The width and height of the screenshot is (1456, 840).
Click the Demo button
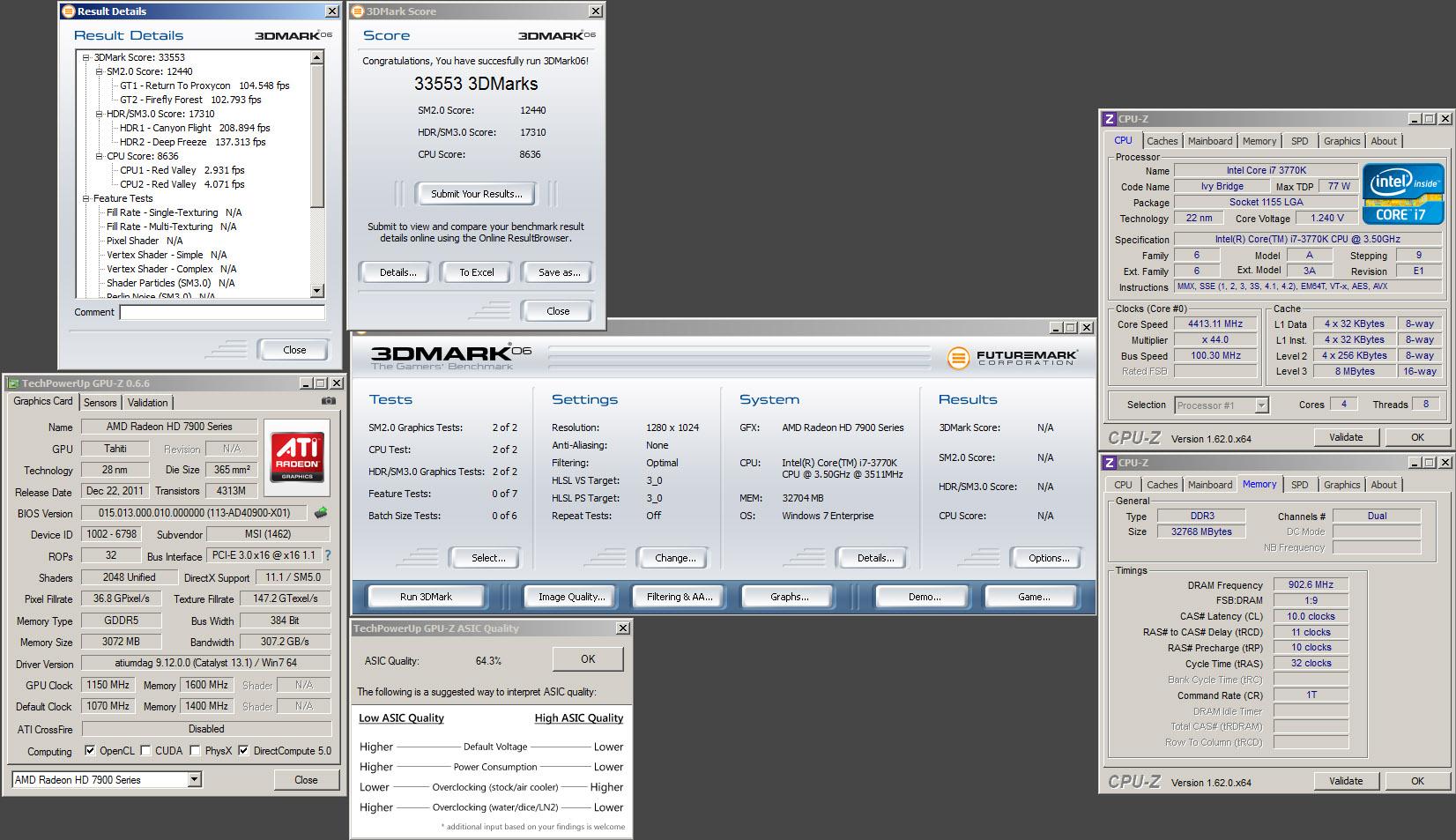(x=925, y=597)
